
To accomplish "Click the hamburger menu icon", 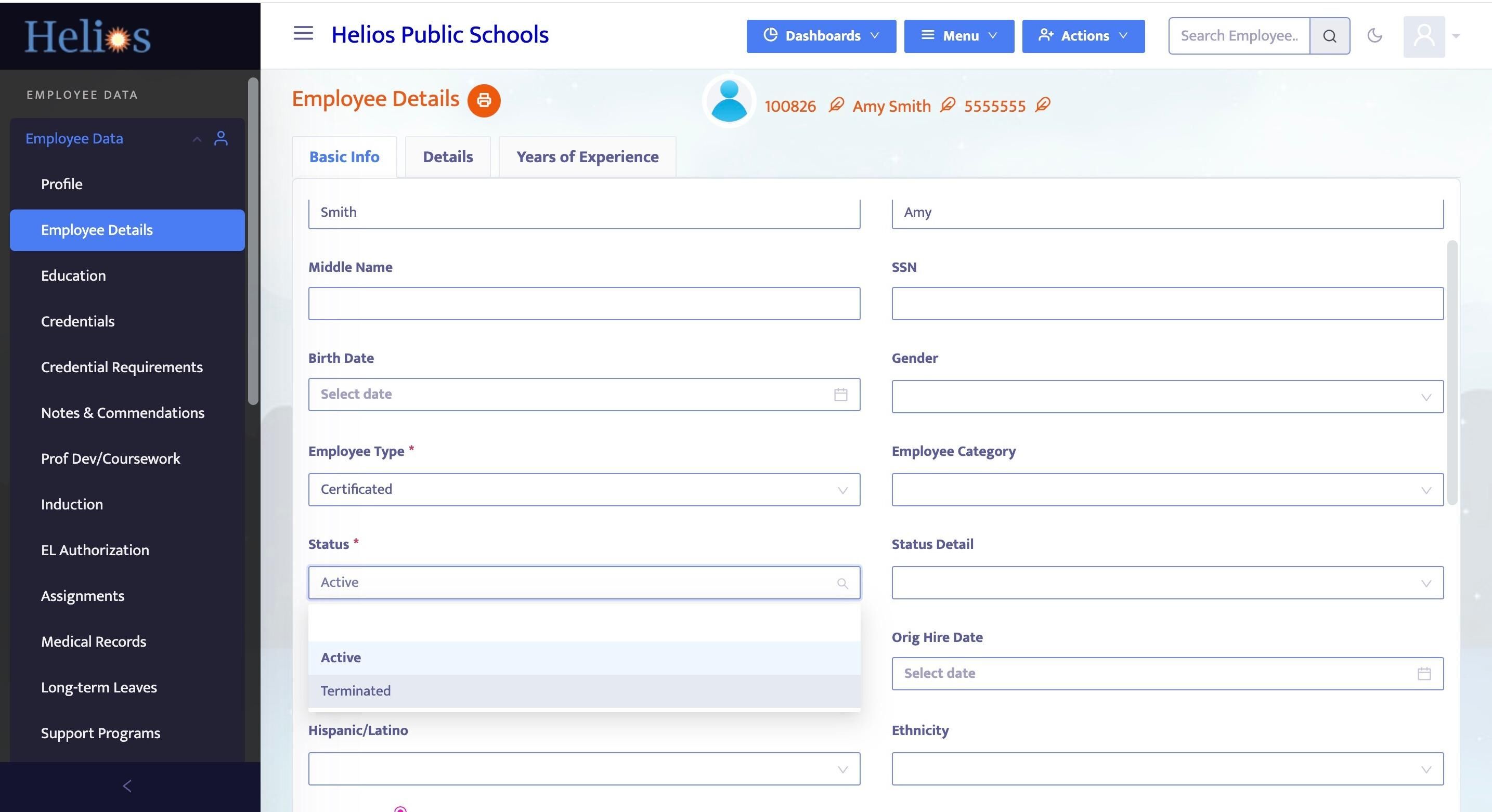I will click(303, 34).
